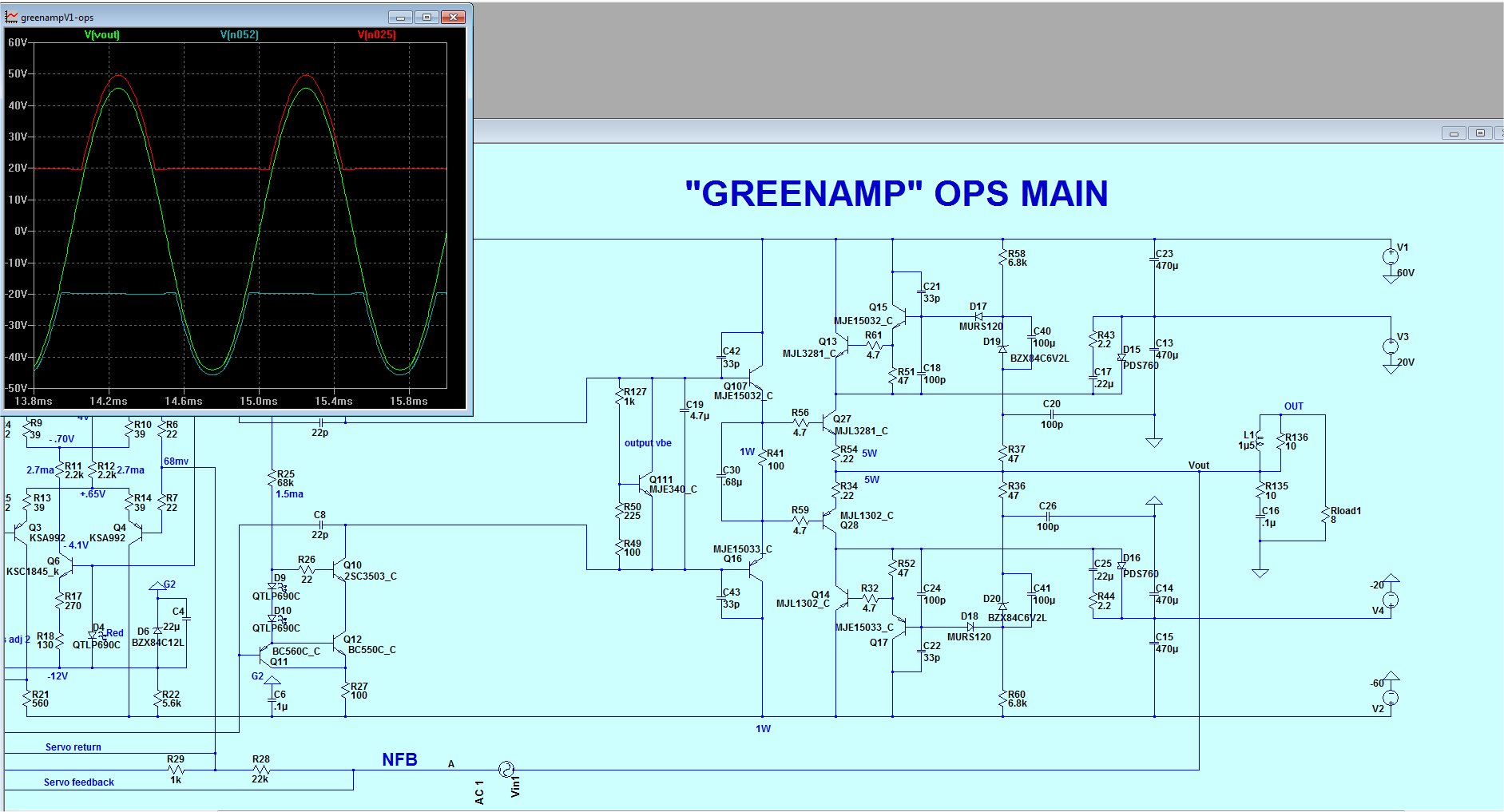This screenshot has width=1504, height=812.
Task: Click the 13.8ms label on the time axis
Action: click(33, 401)
